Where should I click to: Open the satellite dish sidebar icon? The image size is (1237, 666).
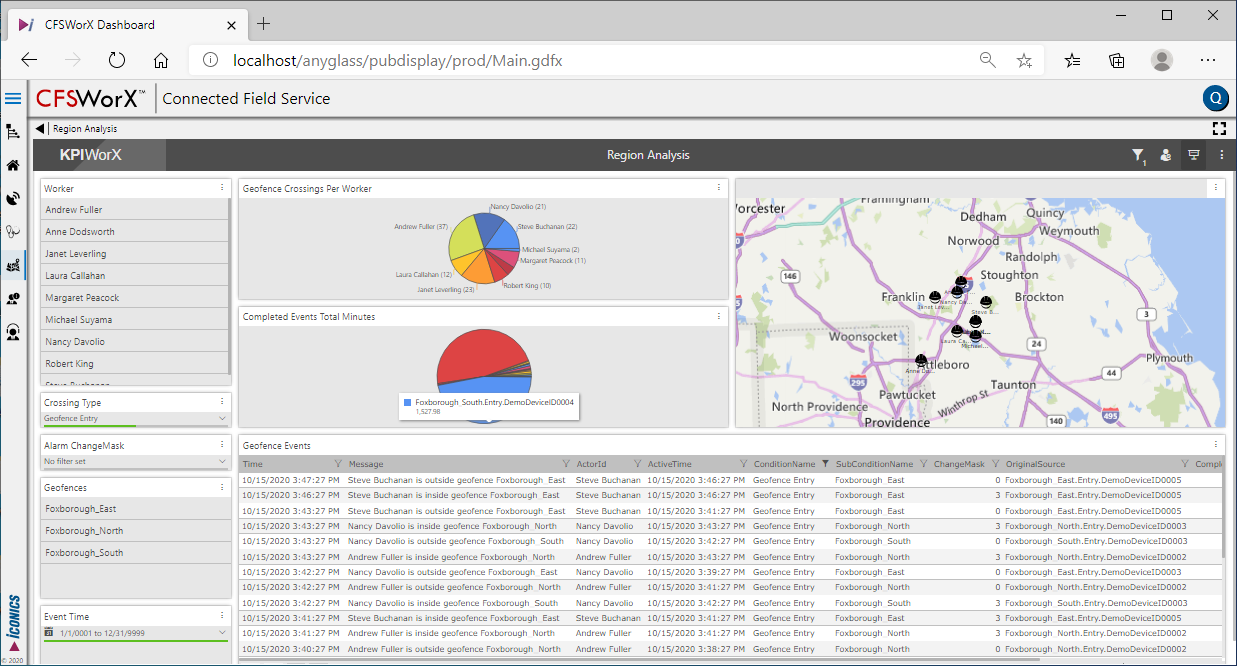13,199
